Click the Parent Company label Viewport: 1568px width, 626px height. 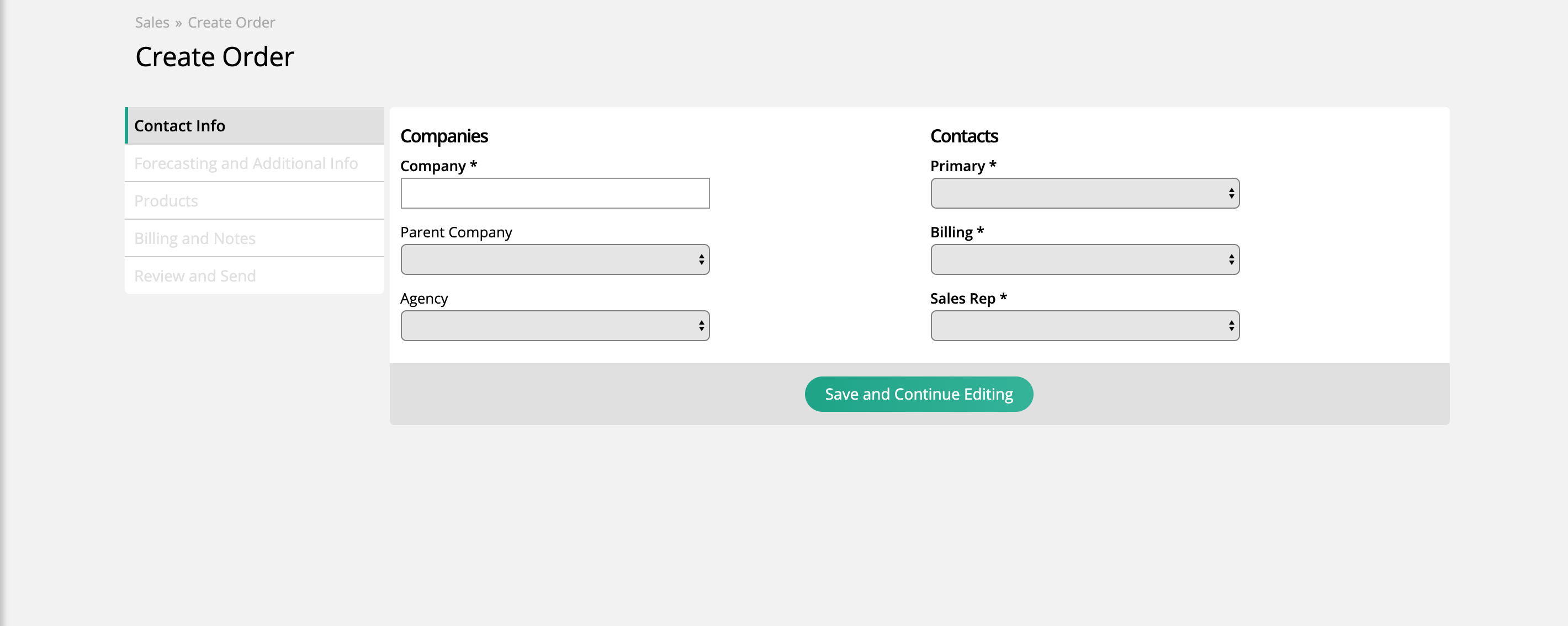[x=456, y=232]
